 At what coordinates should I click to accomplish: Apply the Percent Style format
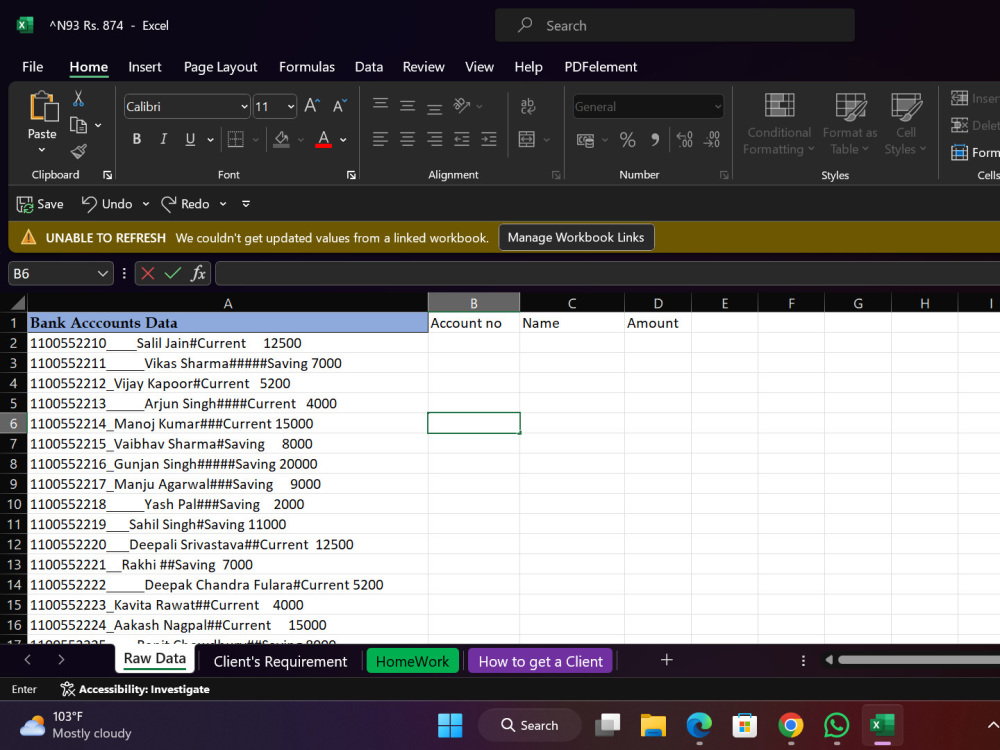(628, 140)
